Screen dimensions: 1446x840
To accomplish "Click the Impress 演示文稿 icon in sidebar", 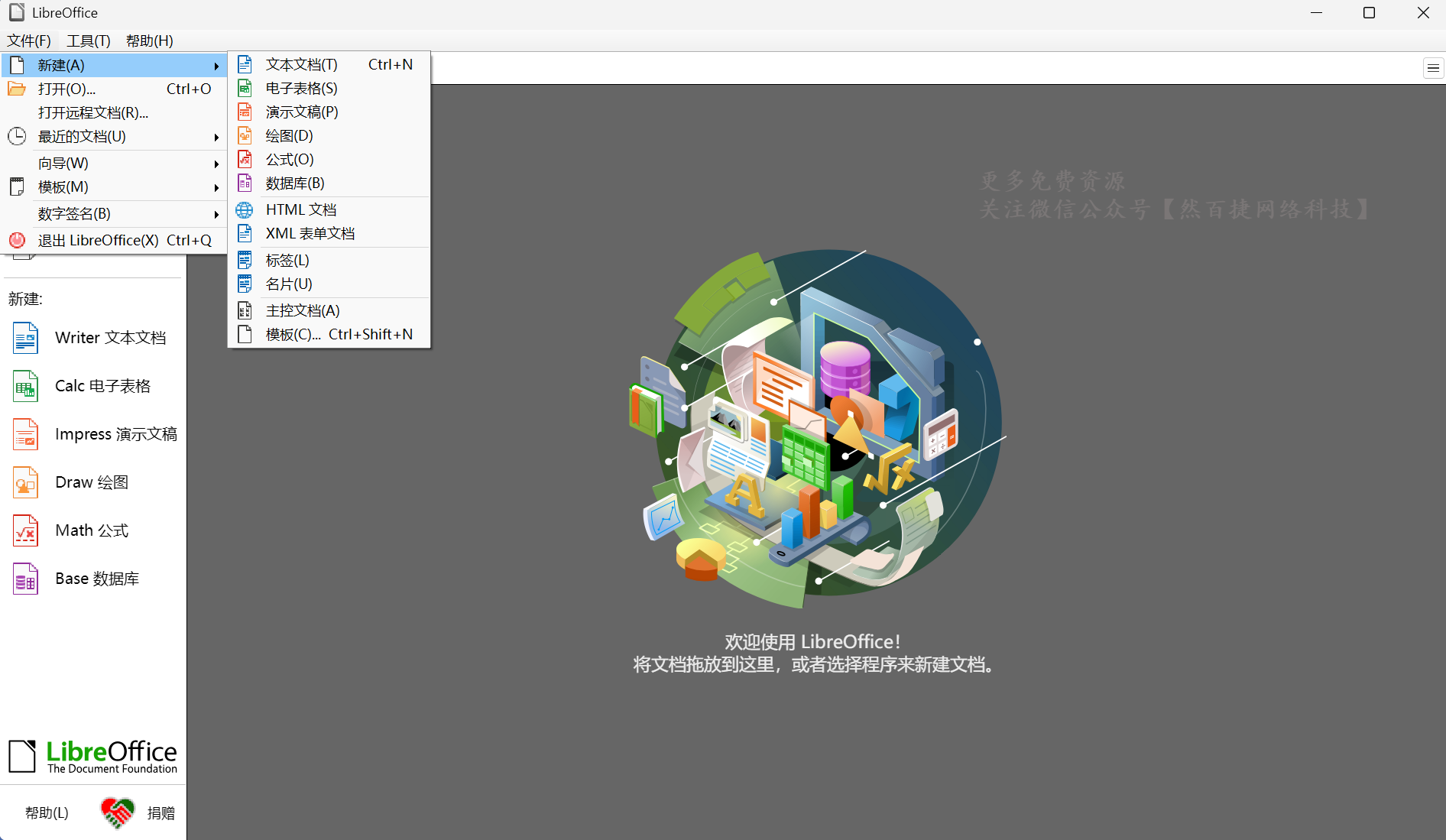I will coord(25,434).
